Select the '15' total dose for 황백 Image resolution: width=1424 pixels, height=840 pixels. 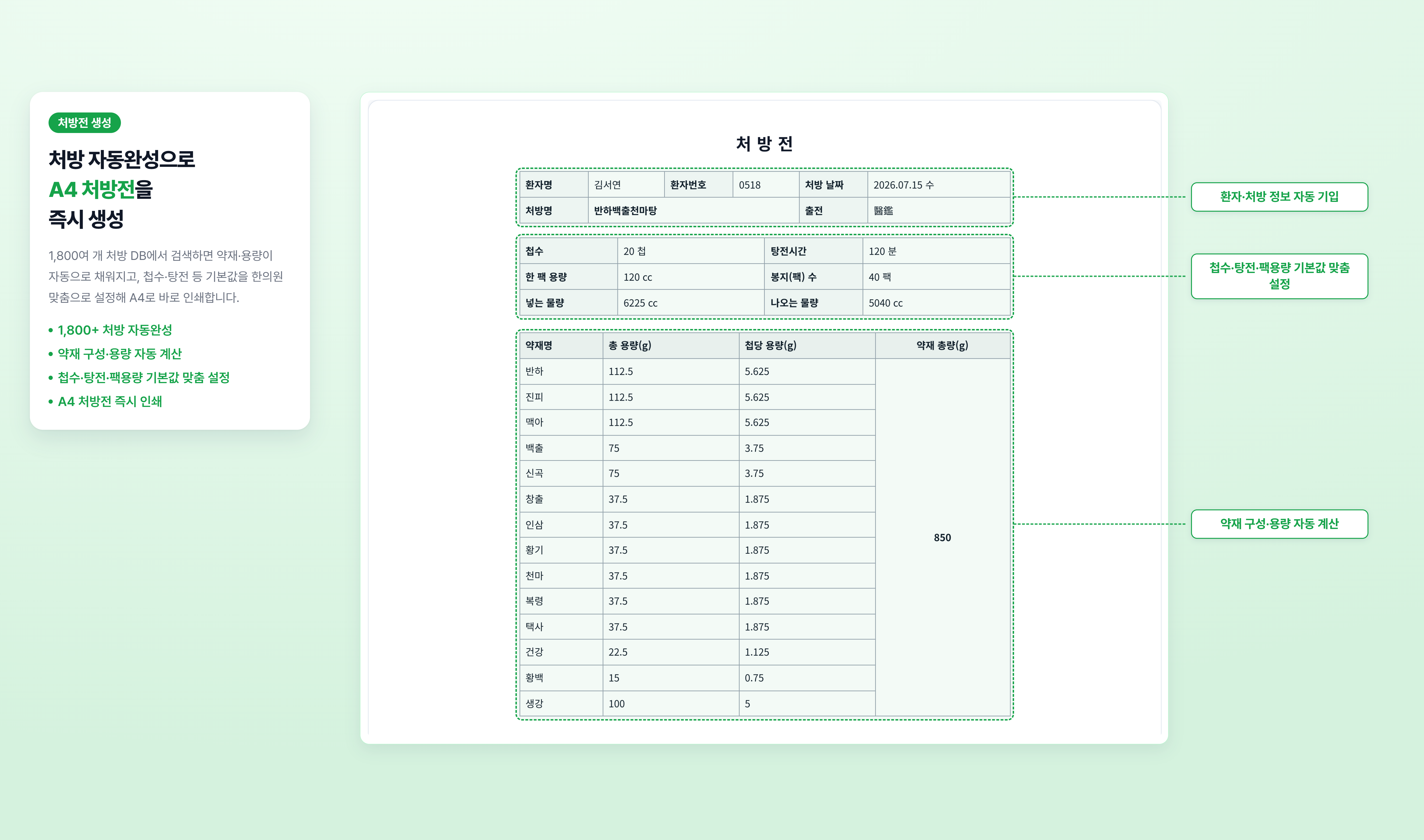click(x=614, y=678)
